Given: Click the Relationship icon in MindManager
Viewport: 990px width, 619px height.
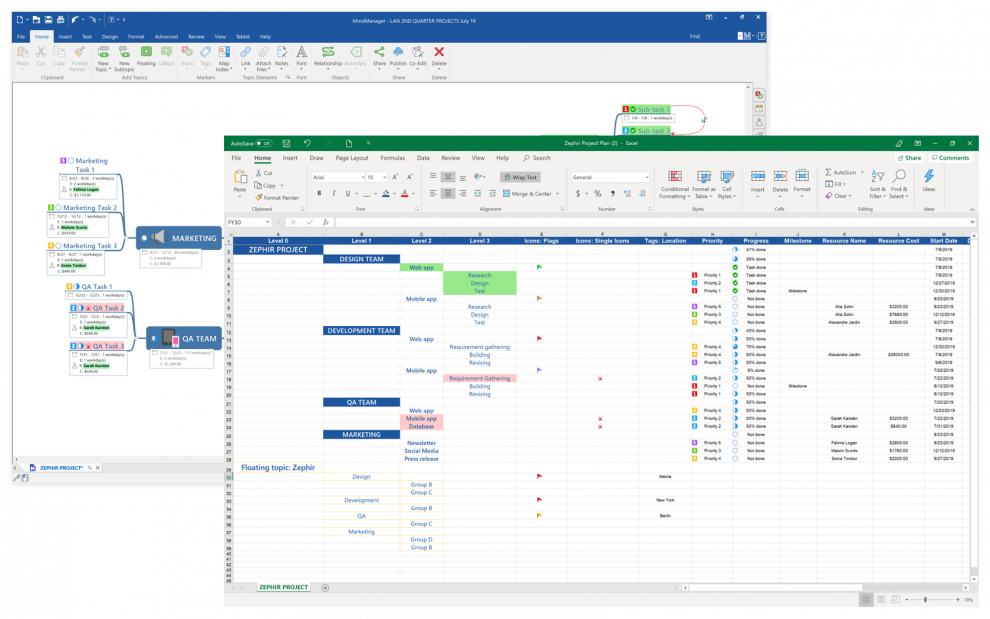Looking at the screenshot, I should point(328,51).
